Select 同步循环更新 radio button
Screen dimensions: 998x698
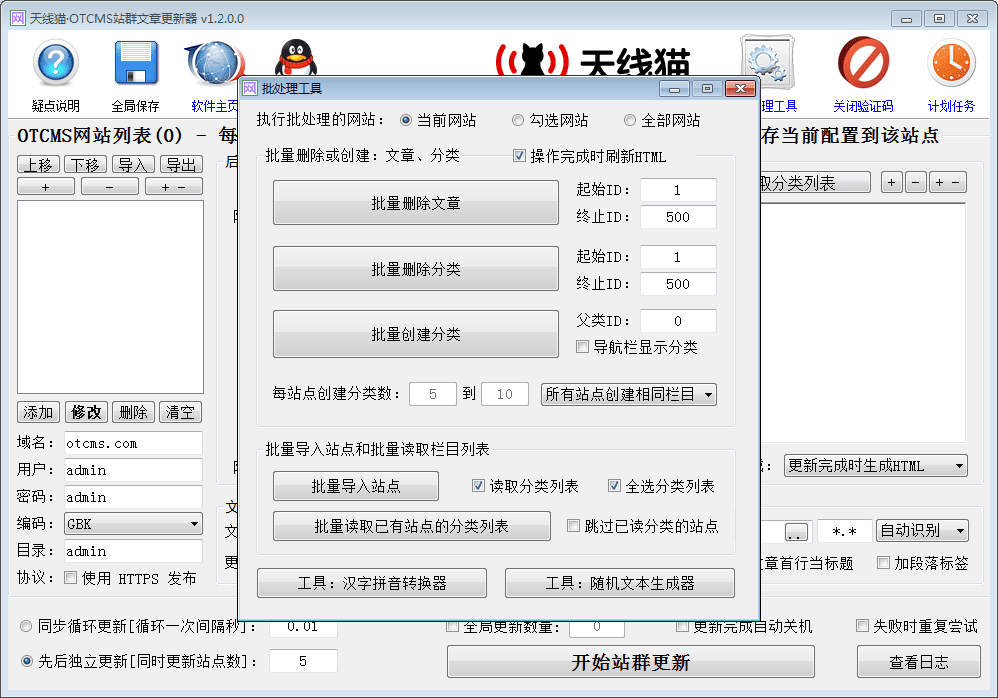[26, 626]
